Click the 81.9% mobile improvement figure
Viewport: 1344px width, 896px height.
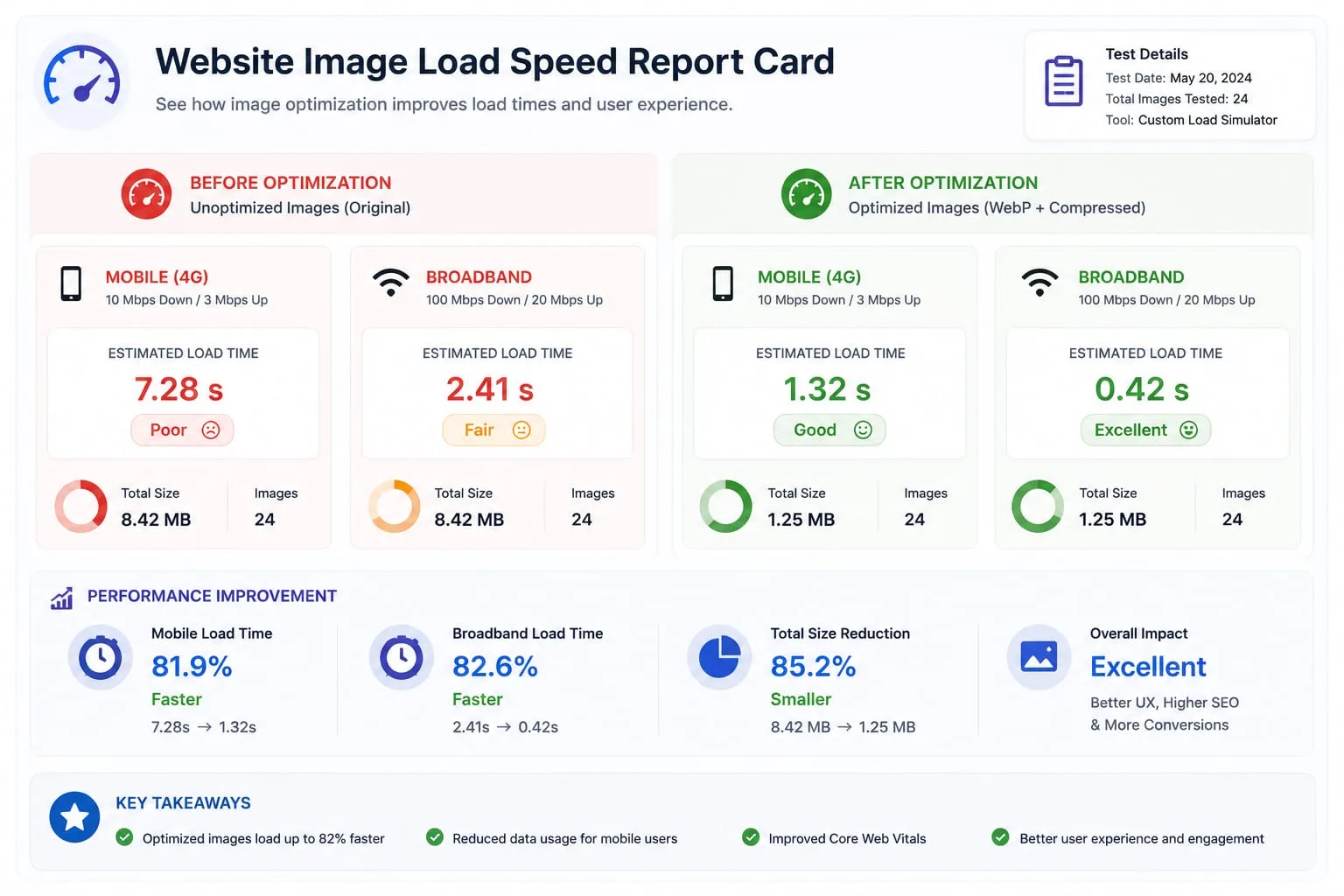coord(192,667)
